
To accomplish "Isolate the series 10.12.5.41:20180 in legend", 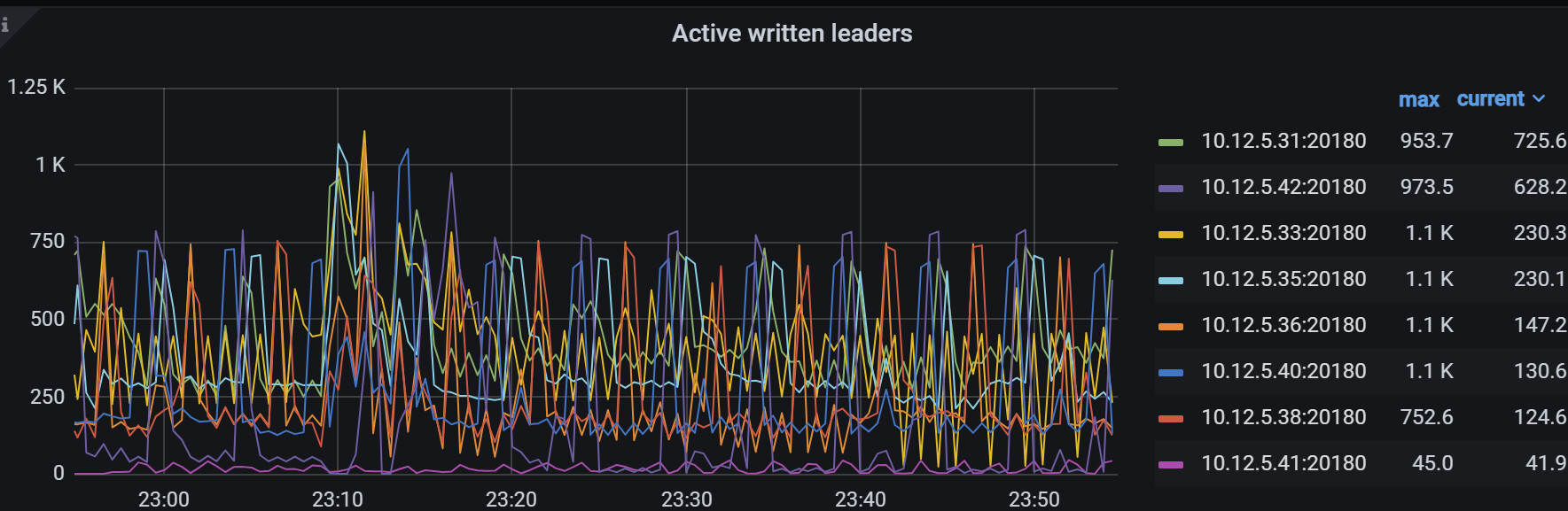I will [1283, 463].
